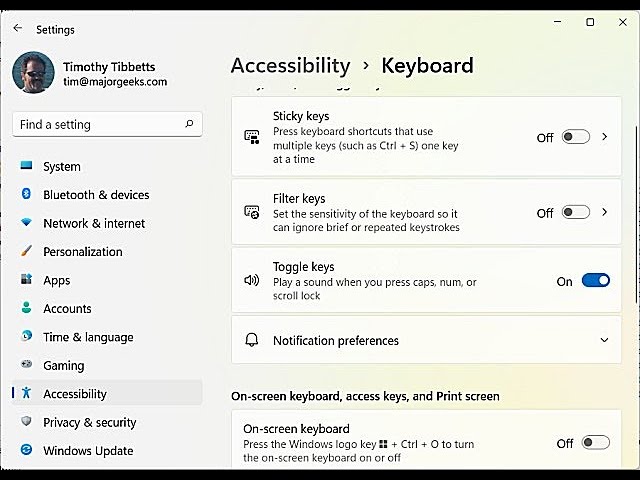
Task: Click the System monitor icon in sidebar
Action: (x=26, y=166)
